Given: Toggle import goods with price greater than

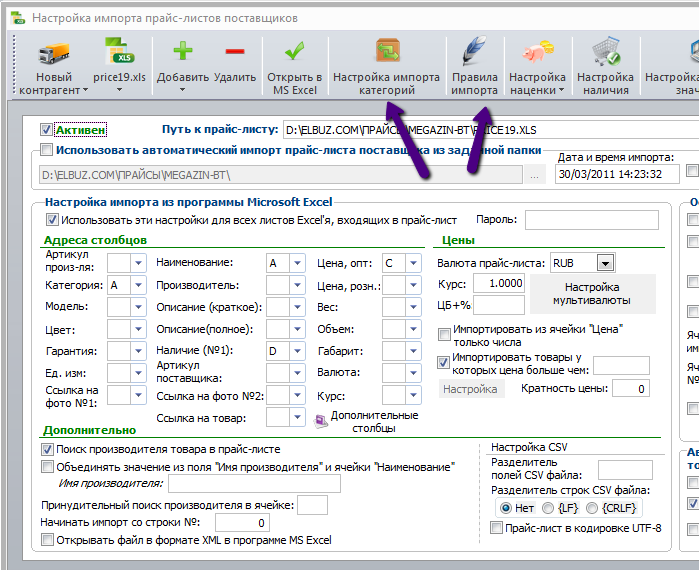Looking at the screenshot, I should pos(443,362).
